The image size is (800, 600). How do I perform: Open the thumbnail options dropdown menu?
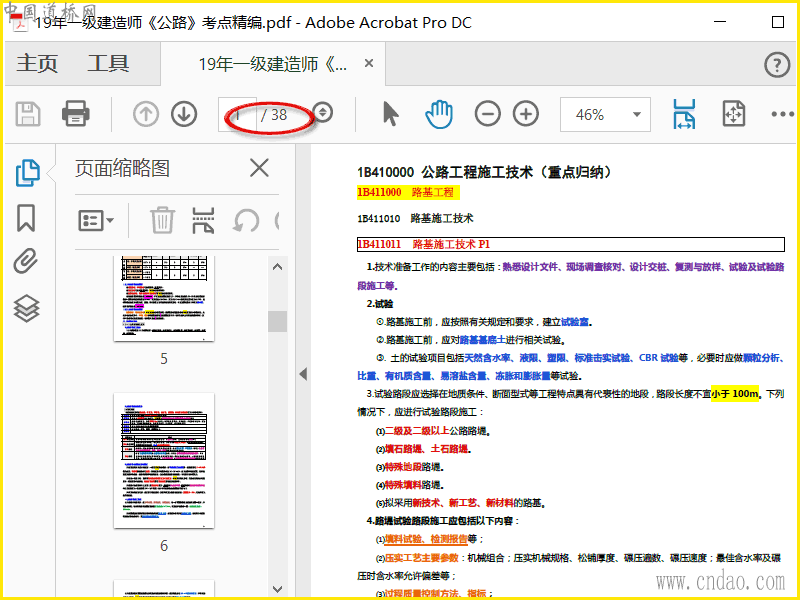(96, 221)
